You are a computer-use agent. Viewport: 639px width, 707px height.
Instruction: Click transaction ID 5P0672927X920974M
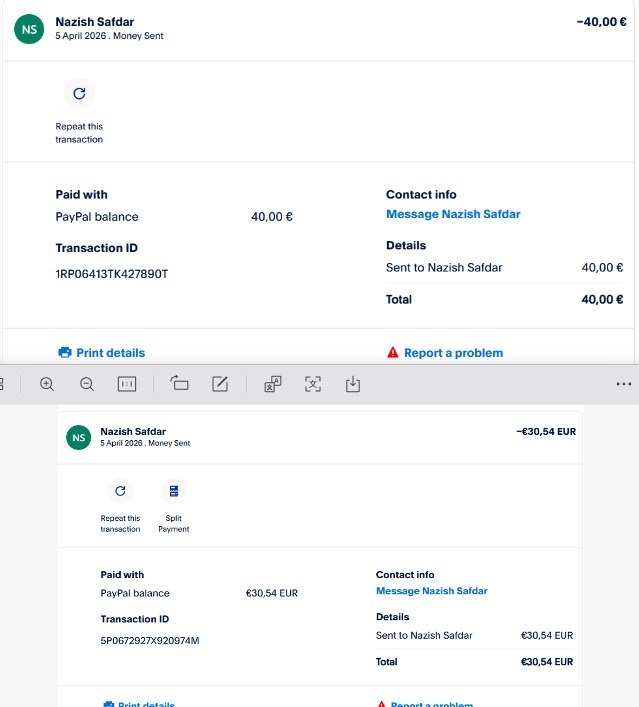(x=150, y=640)
